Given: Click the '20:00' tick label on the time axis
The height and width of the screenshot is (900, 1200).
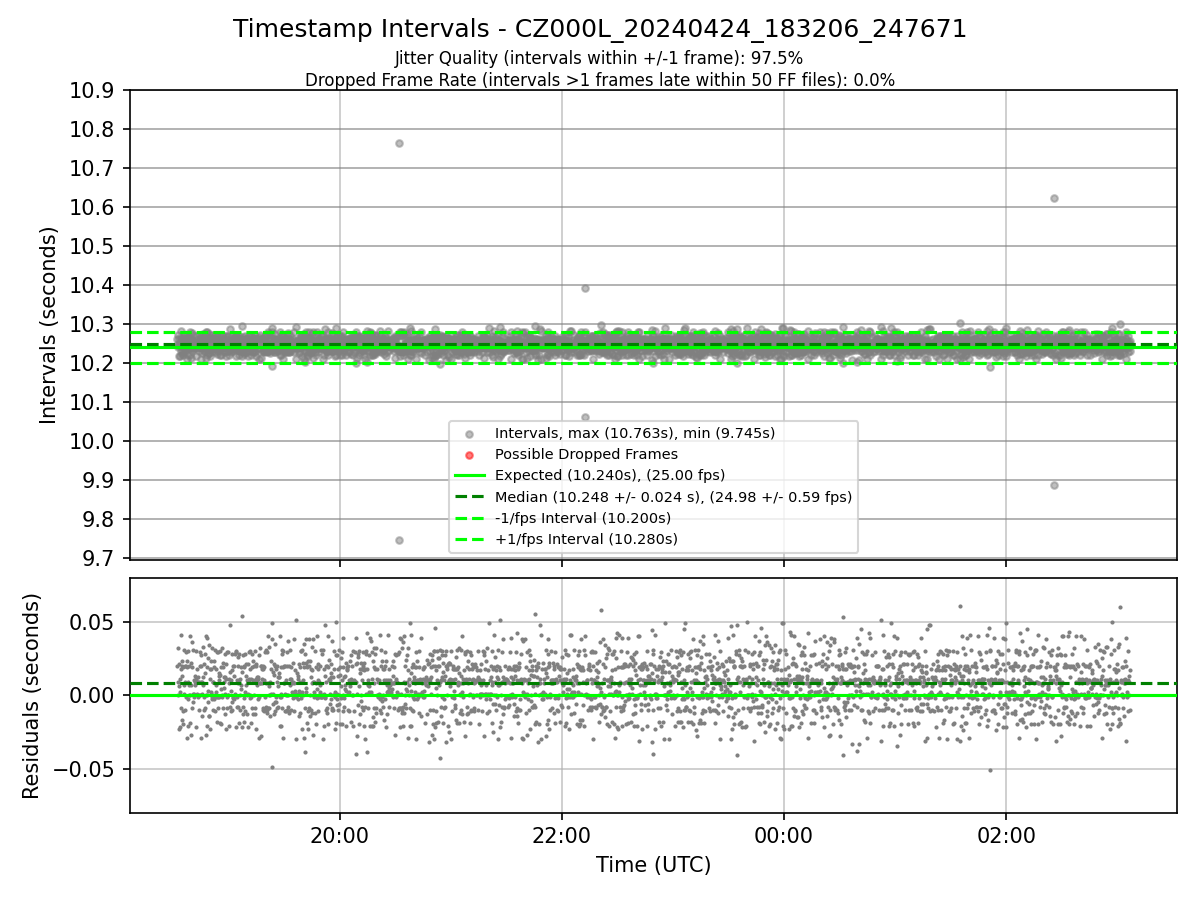Looking at the screenshot, I should click(x=340, y=835).
